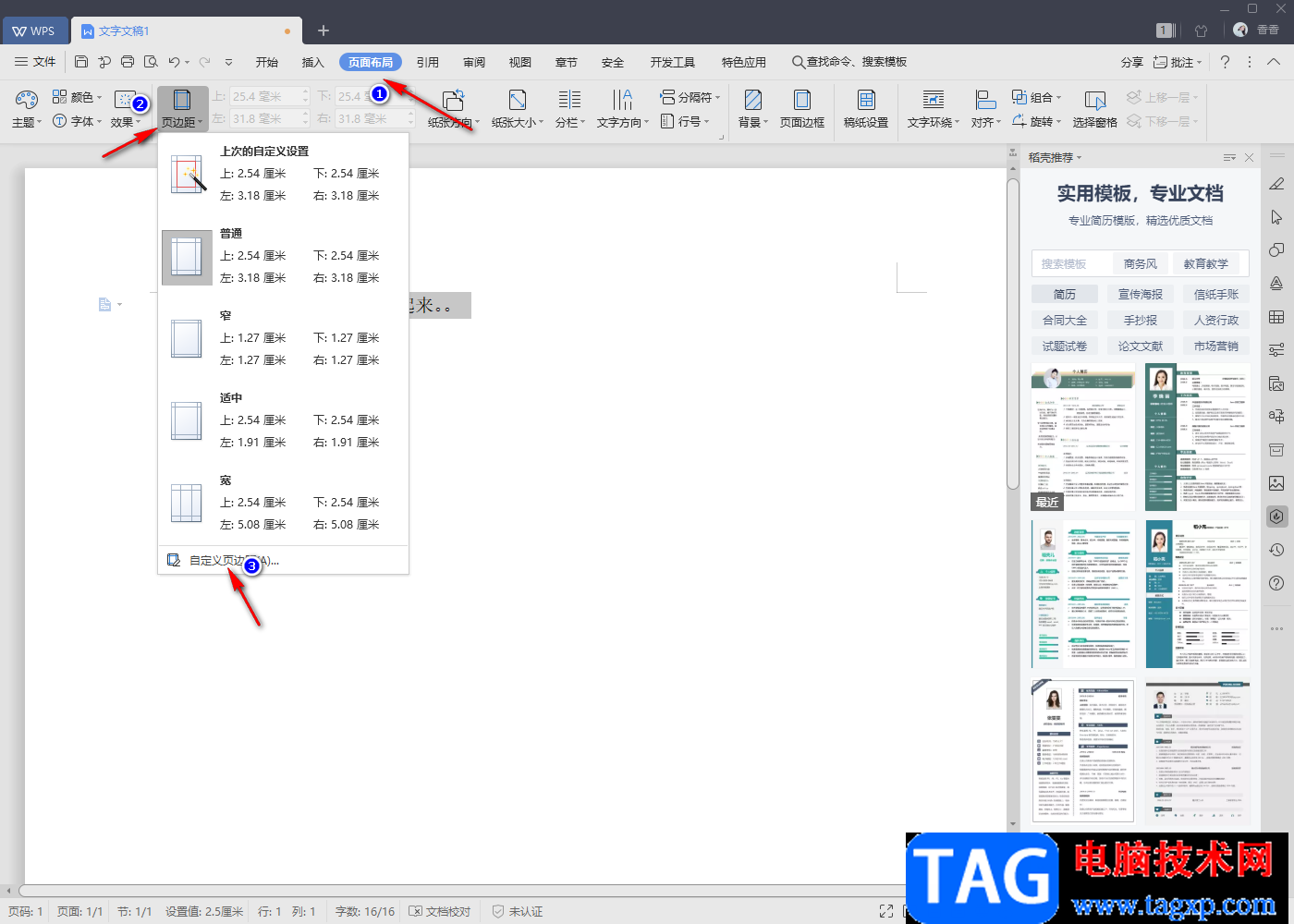Click the 分栏 (Columns) icon
The width and height of the screenshot is (1294, 924).
(x=570, y=100)
